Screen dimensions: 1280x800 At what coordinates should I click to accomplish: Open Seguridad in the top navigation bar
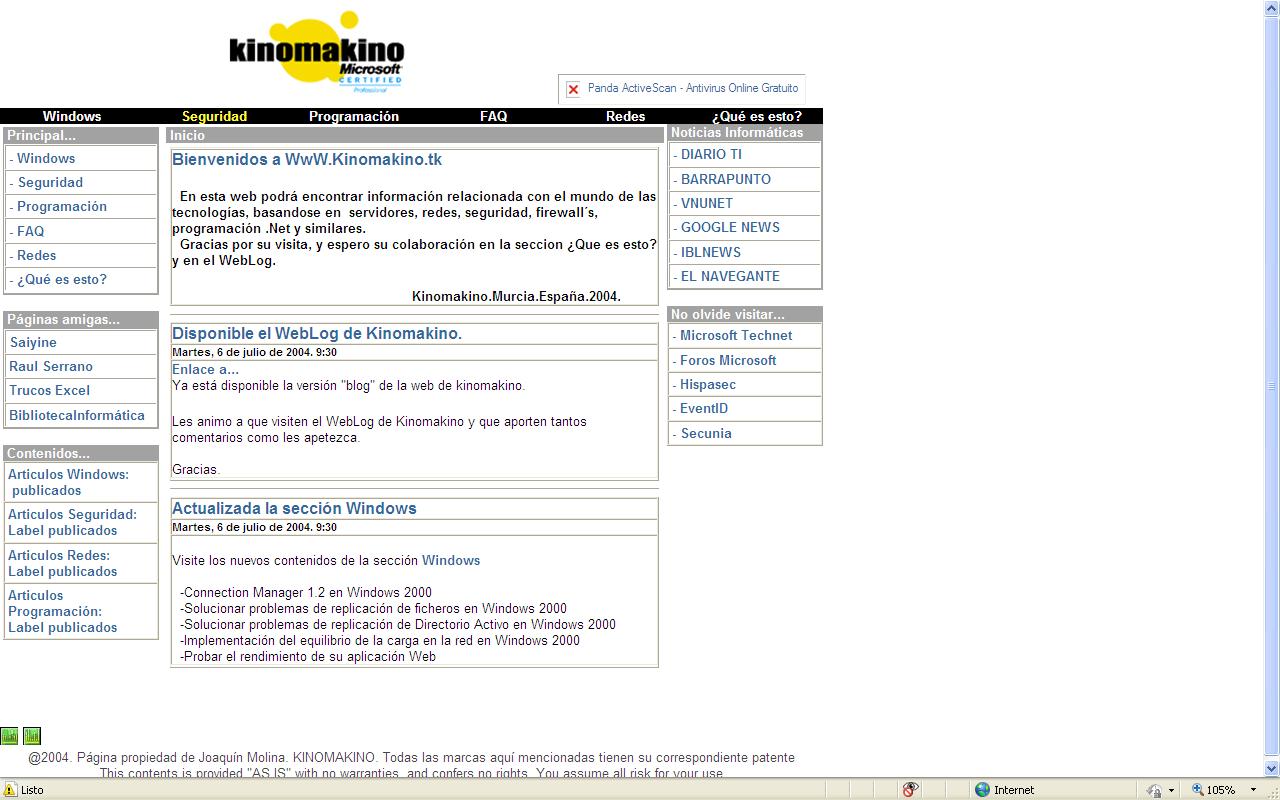[214, 116]
